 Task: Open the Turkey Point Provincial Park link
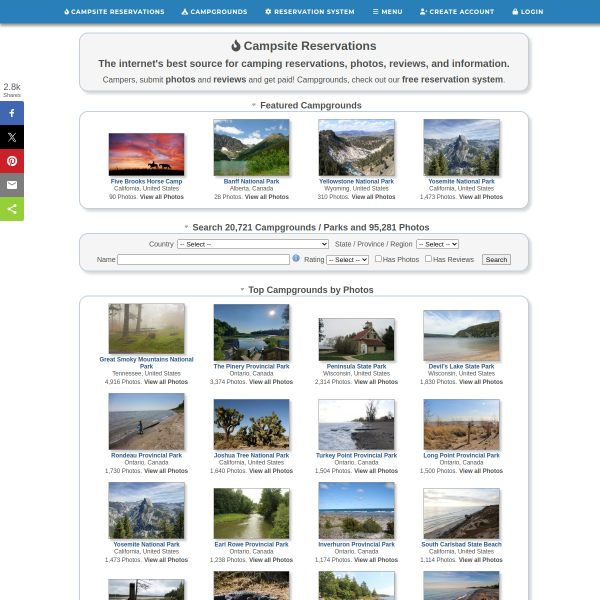point(356,455)
